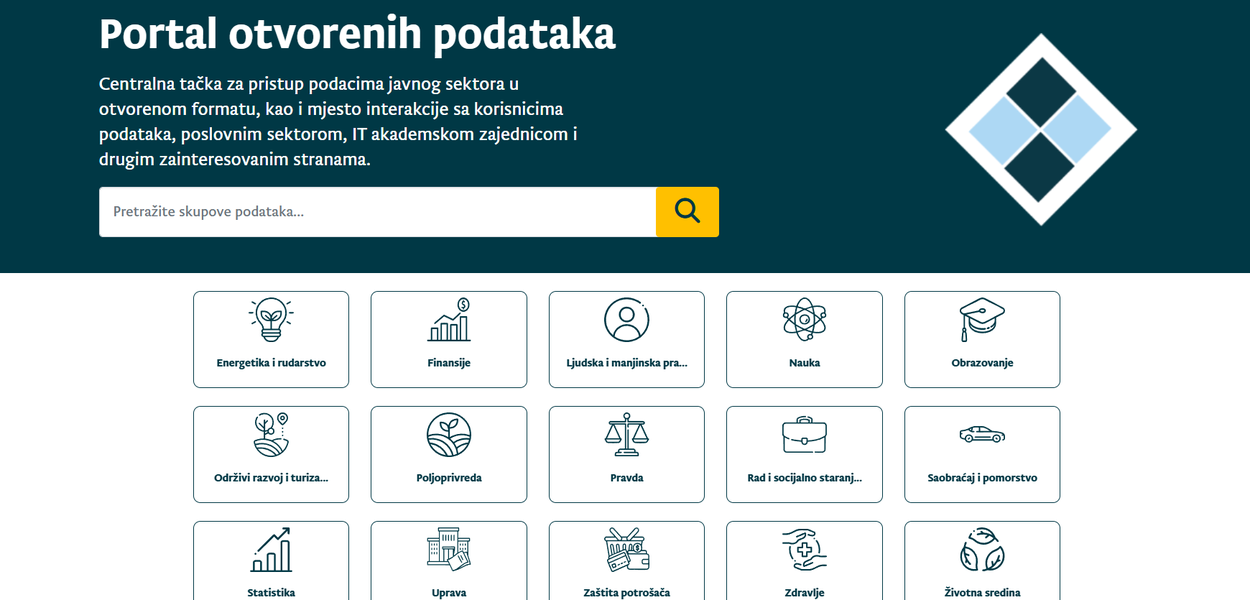Open the Energetika i rudarstvo lightbulb icon
Screen dimensions: 1250x600
click(270, 320)
